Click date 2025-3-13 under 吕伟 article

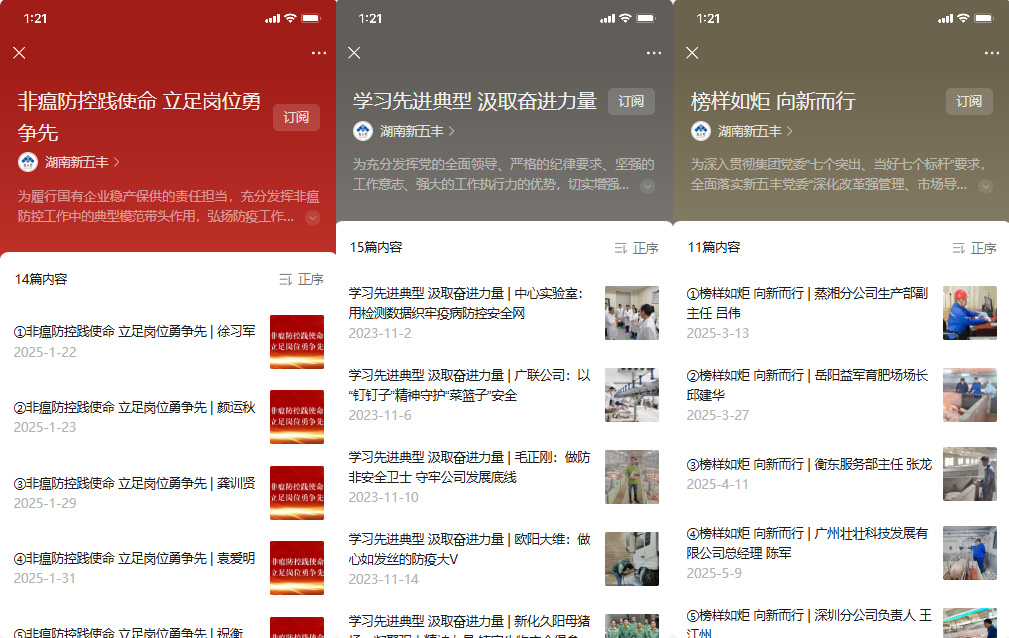click(717, 333)
